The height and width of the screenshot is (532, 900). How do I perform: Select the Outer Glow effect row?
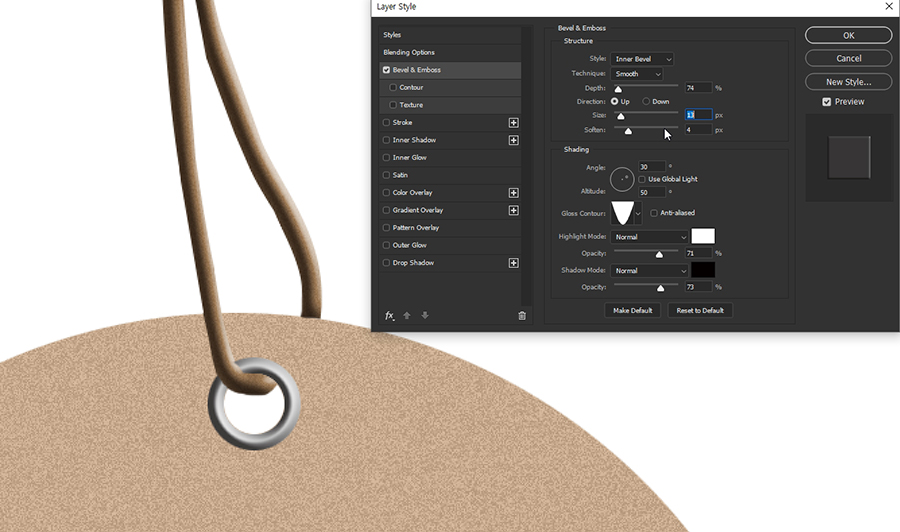tap(450, 245)
